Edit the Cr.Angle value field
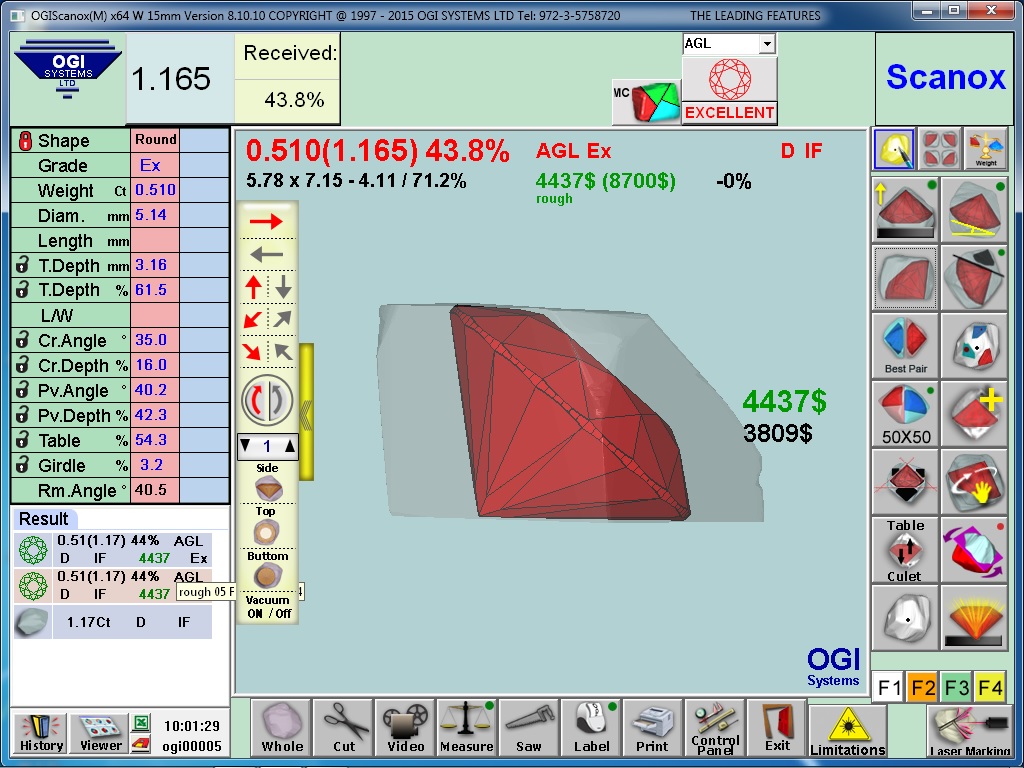Image resolution: width=1024 pixels, height=768 pixels. pos(155,340)
